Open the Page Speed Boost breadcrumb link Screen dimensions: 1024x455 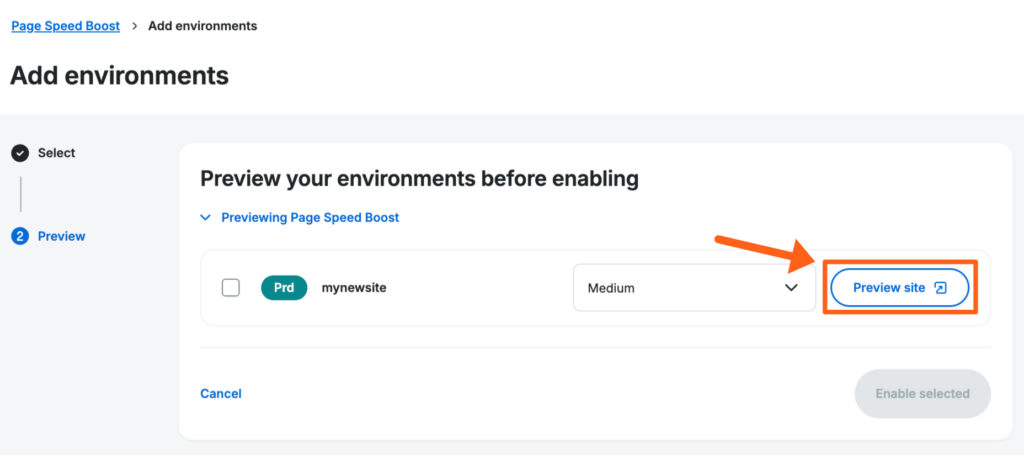(x=65, y=26)
